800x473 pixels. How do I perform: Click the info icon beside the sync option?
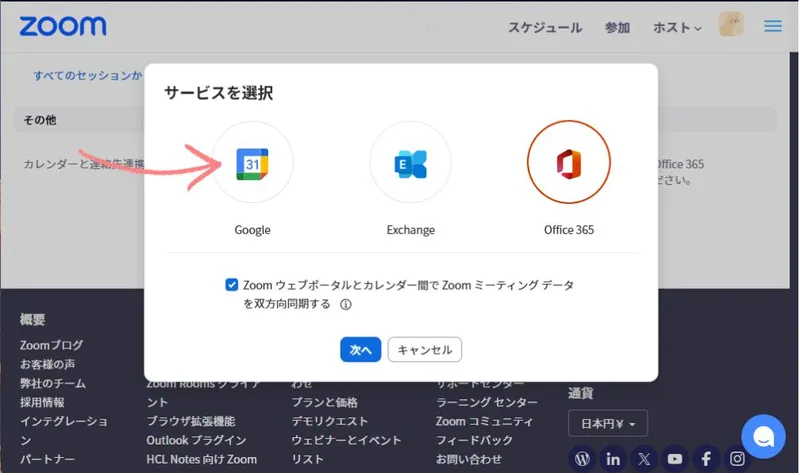pyautogui.click(x=346, y=305)
